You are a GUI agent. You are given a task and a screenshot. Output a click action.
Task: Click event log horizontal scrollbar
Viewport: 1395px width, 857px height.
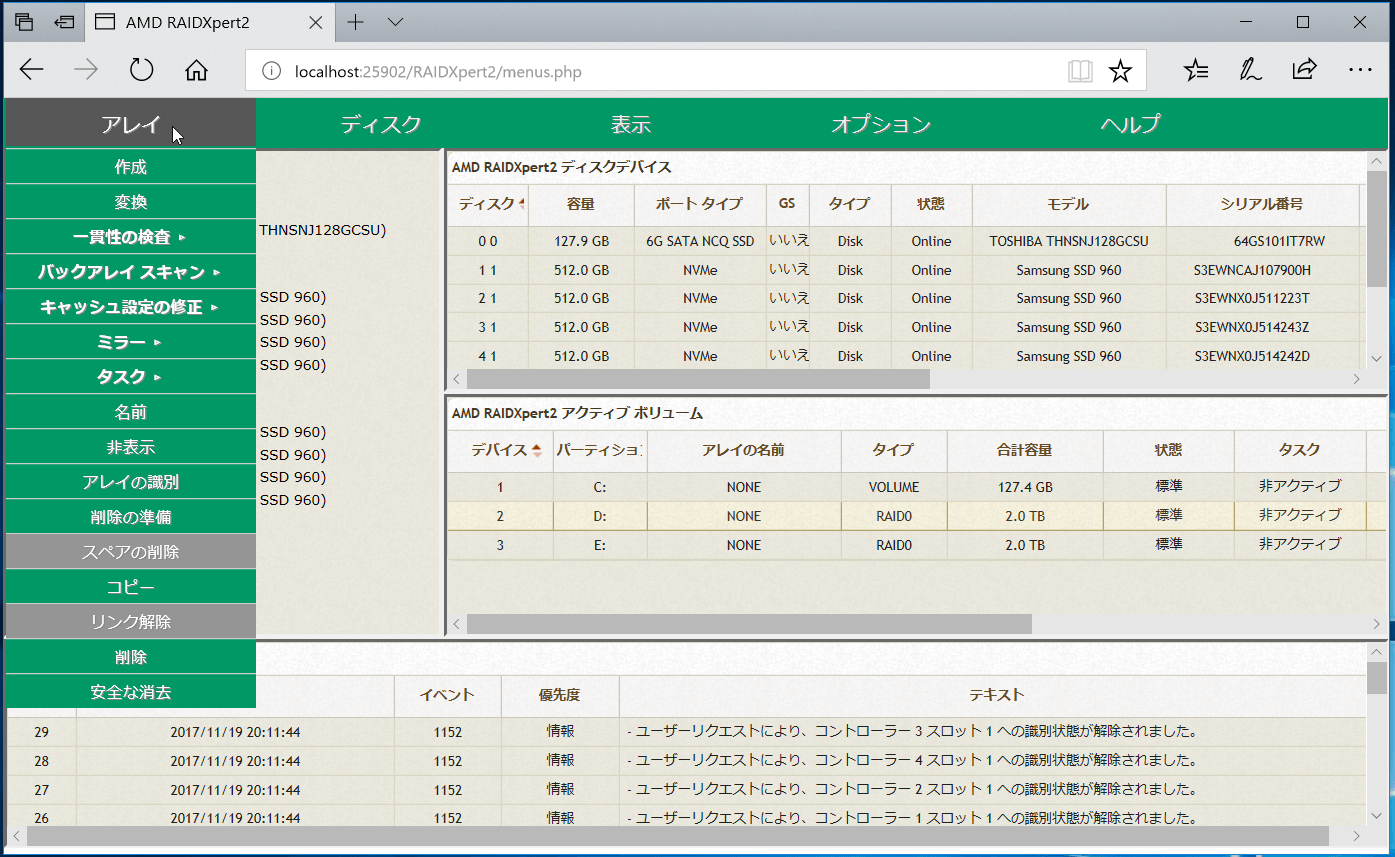pos(678,836)
